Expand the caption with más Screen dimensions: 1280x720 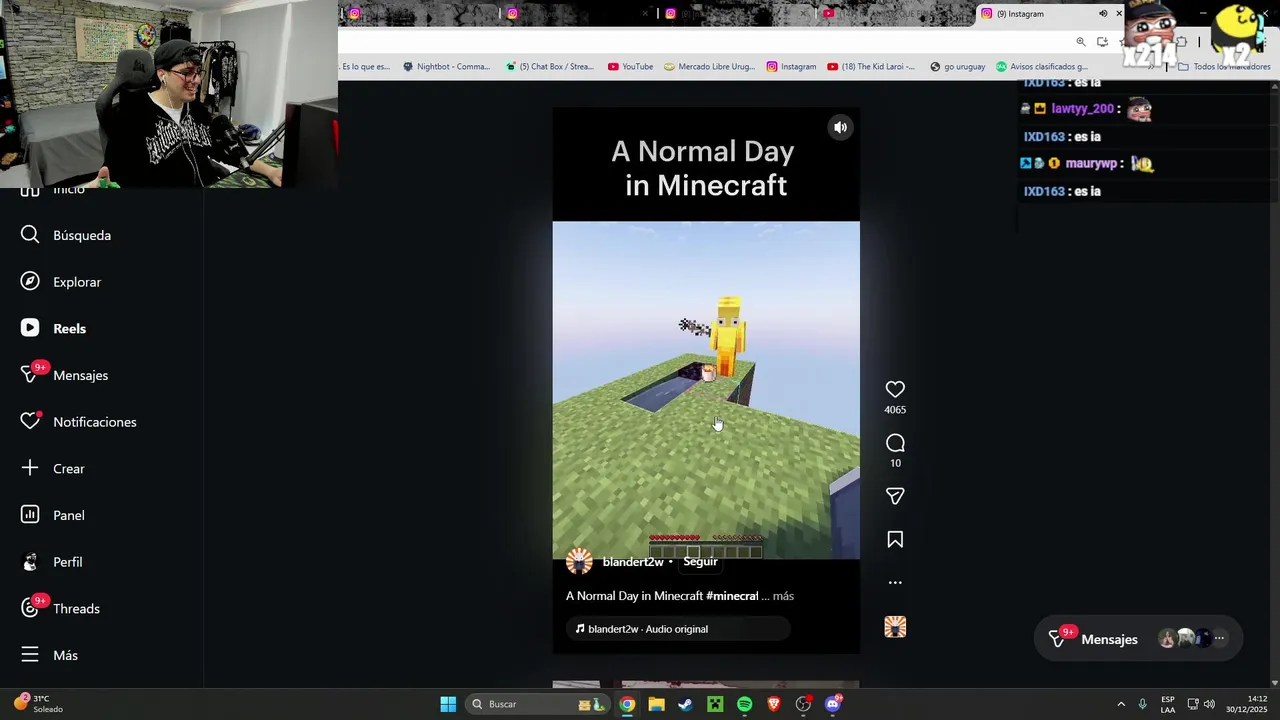click(783, 596)
